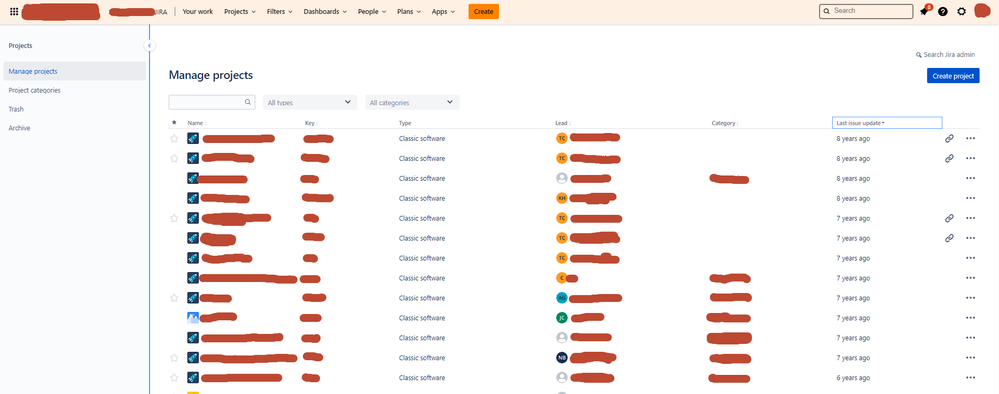Screen dimensions: 999x394
Task: Click the link icon on the first project row
Action: coord(949,138)
